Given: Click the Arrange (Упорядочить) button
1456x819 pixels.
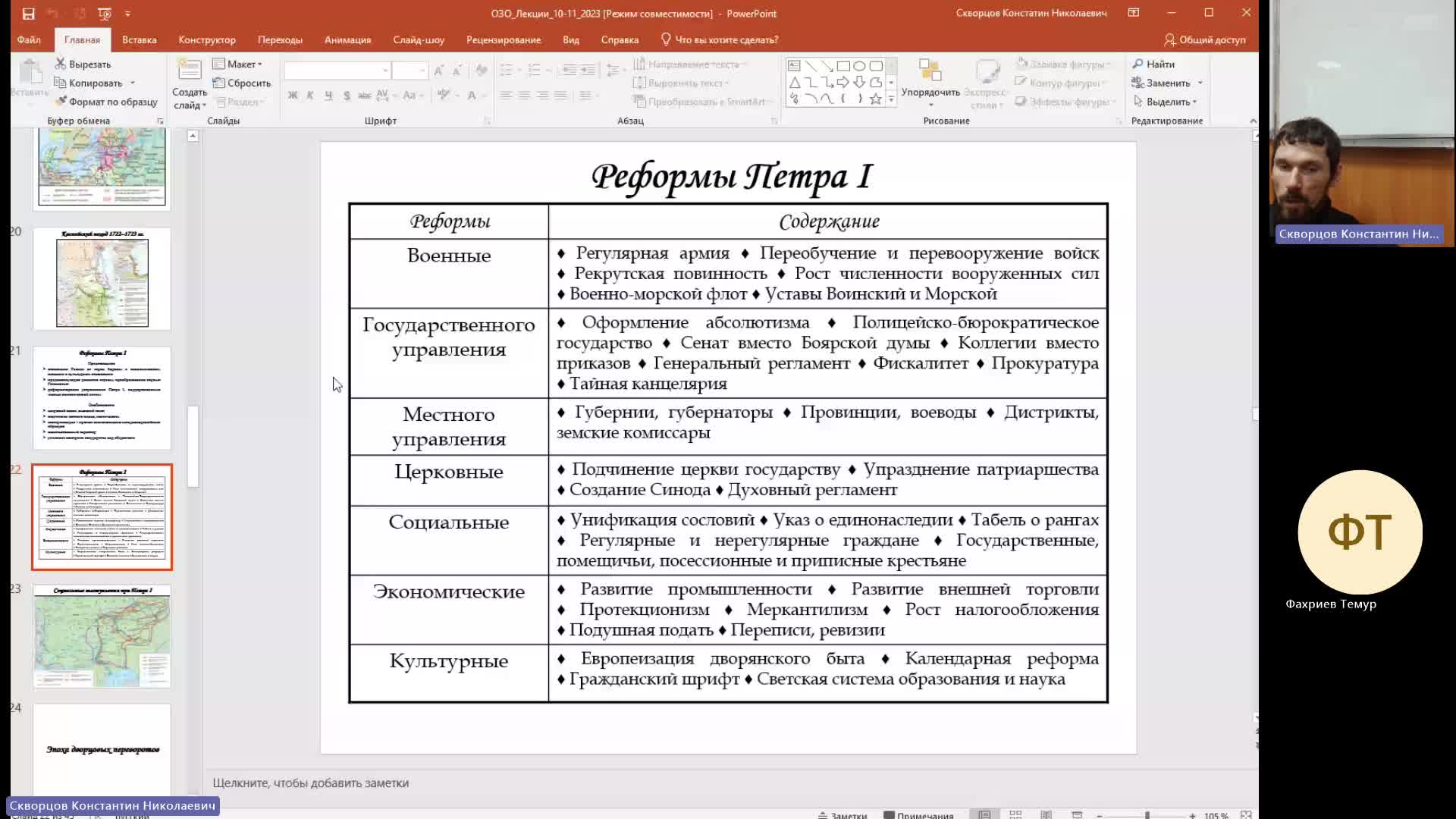Looking at the screenshot, I should pos(930,82).
